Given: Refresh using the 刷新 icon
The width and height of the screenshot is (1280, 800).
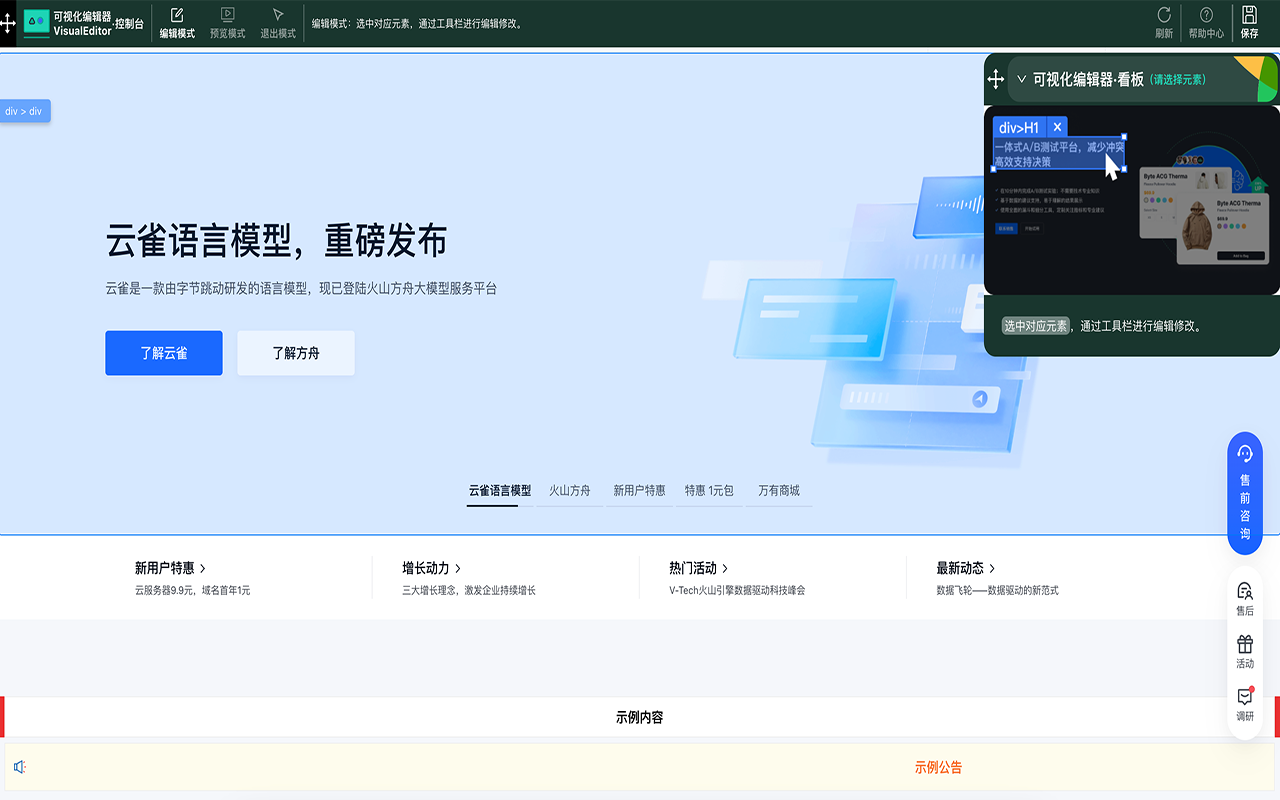Looking at the screenshot, I should [x=1162, y=15].
